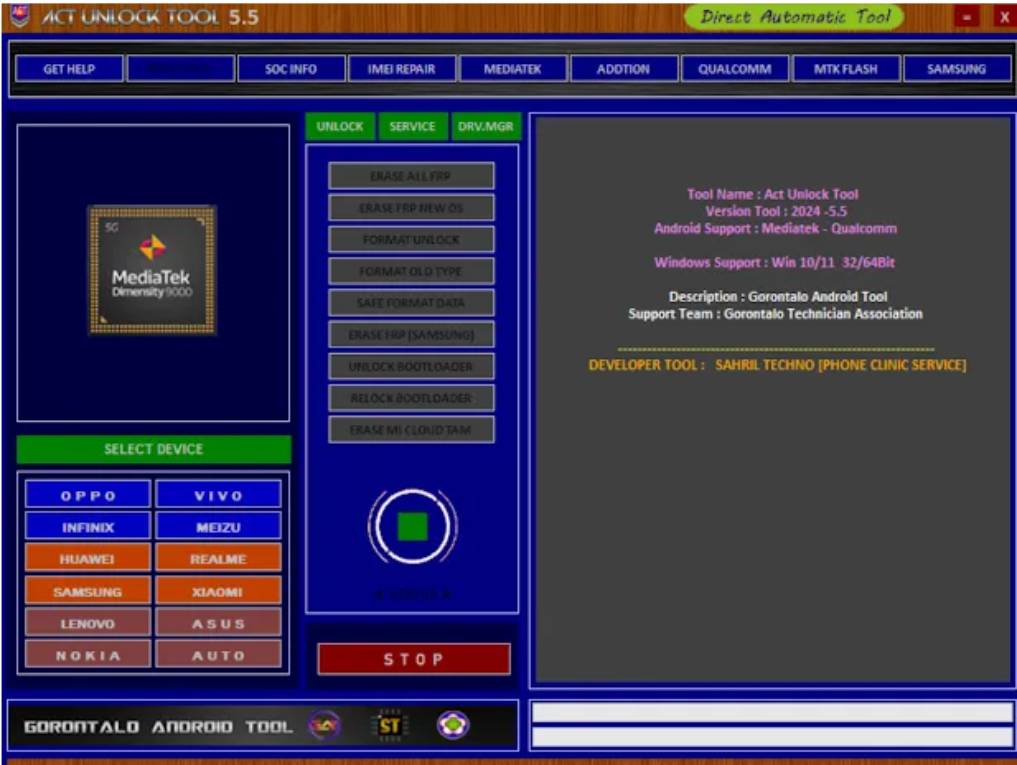The image size is (1017, 765).
Task: Open the MTK FLASH section
Action: (845, 69)
